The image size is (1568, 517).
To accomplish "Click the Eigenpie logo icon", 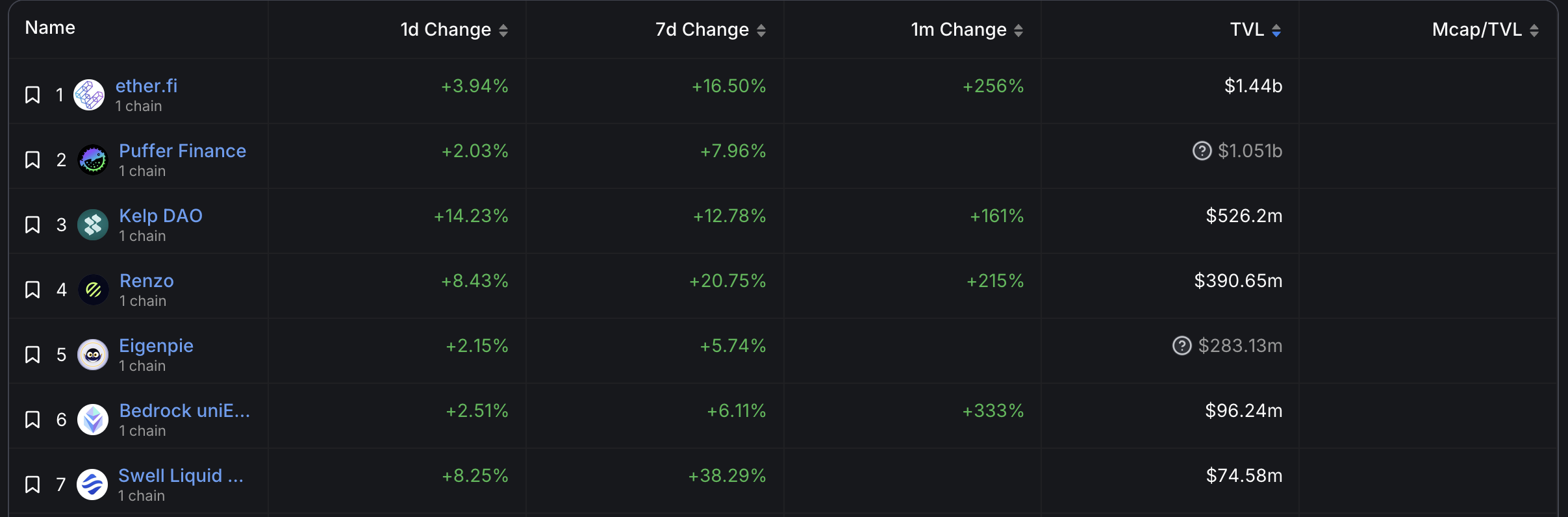I will click(x=93, y=355).
